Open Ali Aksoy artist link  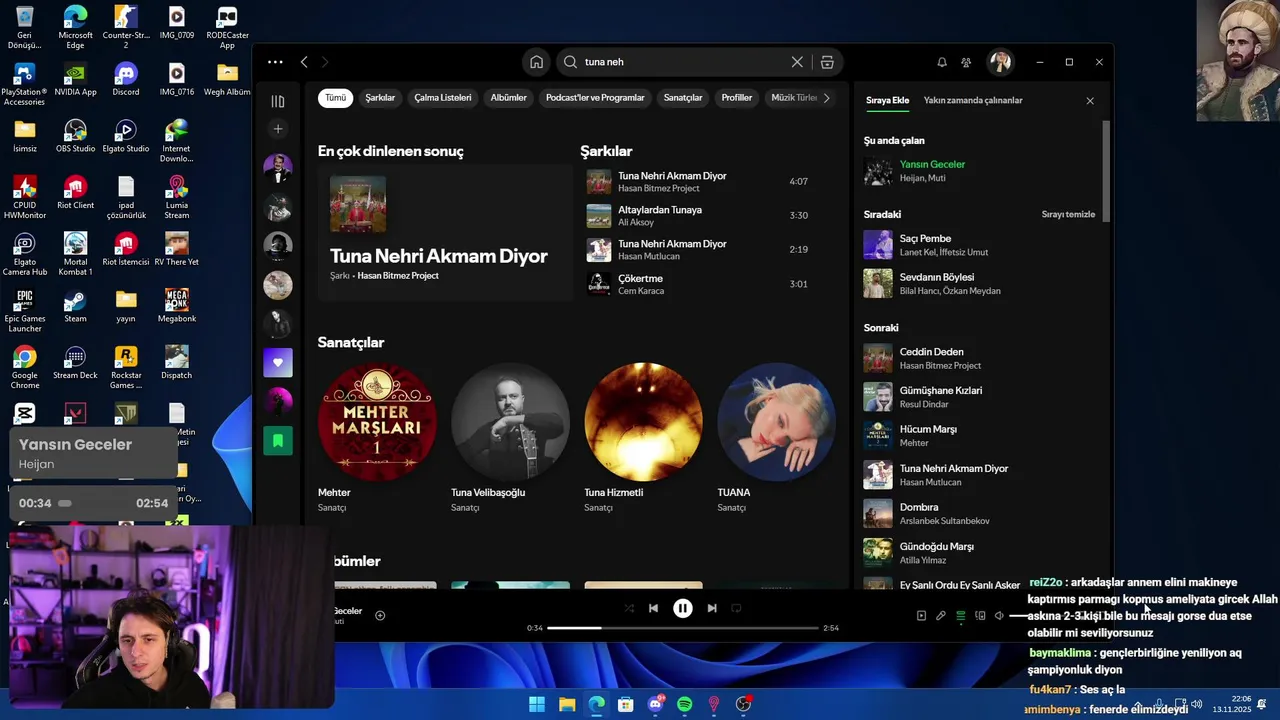tap(635, 222)
